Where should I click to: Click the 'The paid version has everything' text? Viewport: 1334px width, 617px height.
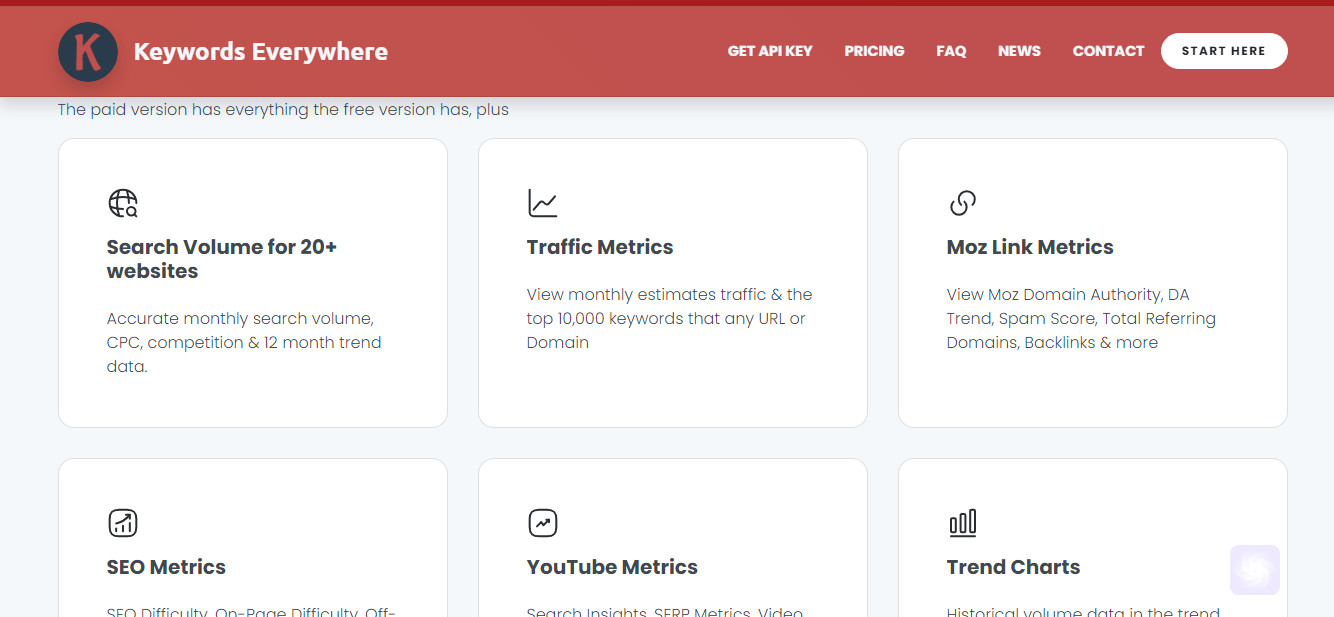[x=283, y=109]
